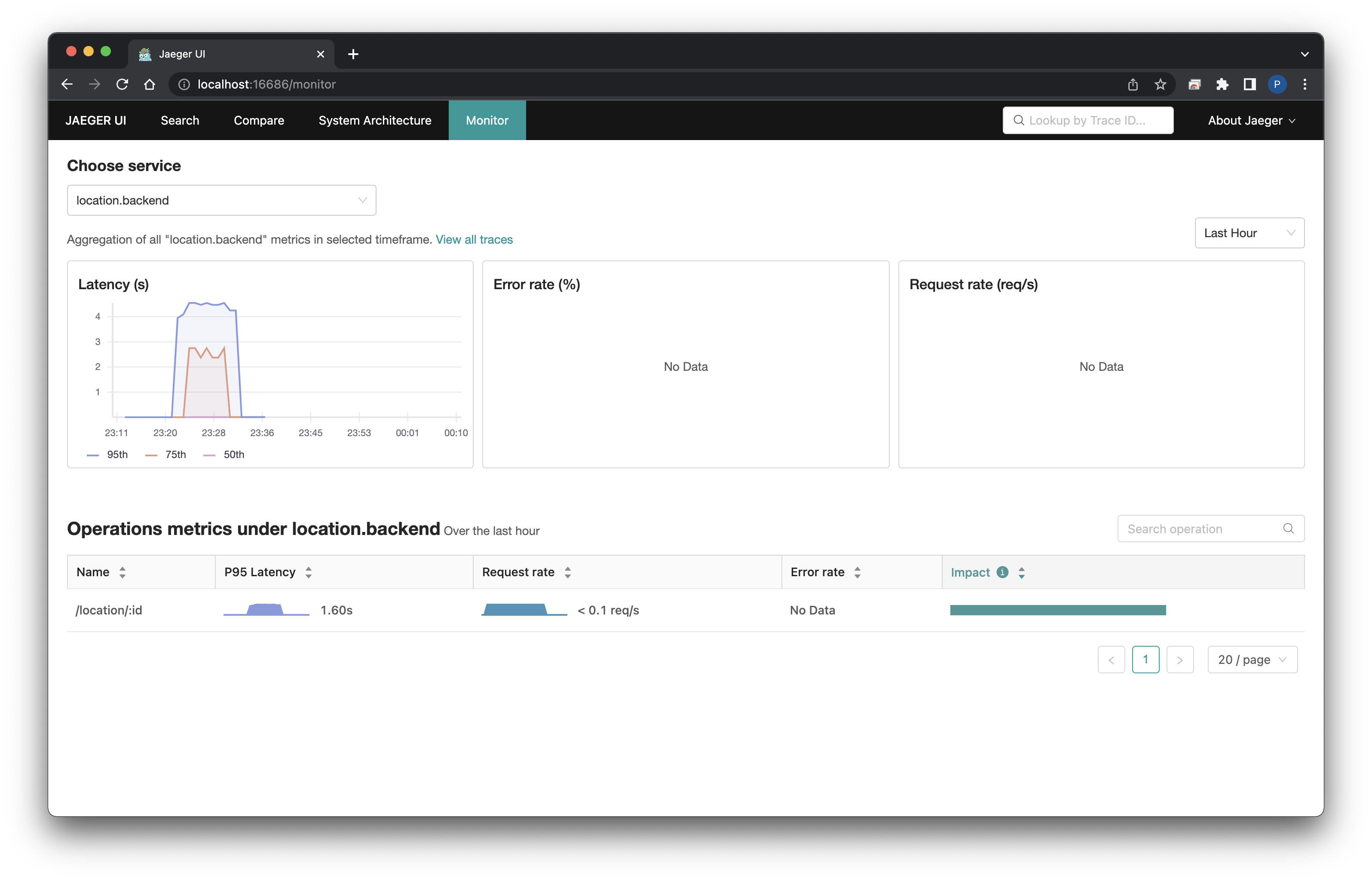Click the browser forward arrow
This screenshot has width=1372, height=880.
pos(94,84)
